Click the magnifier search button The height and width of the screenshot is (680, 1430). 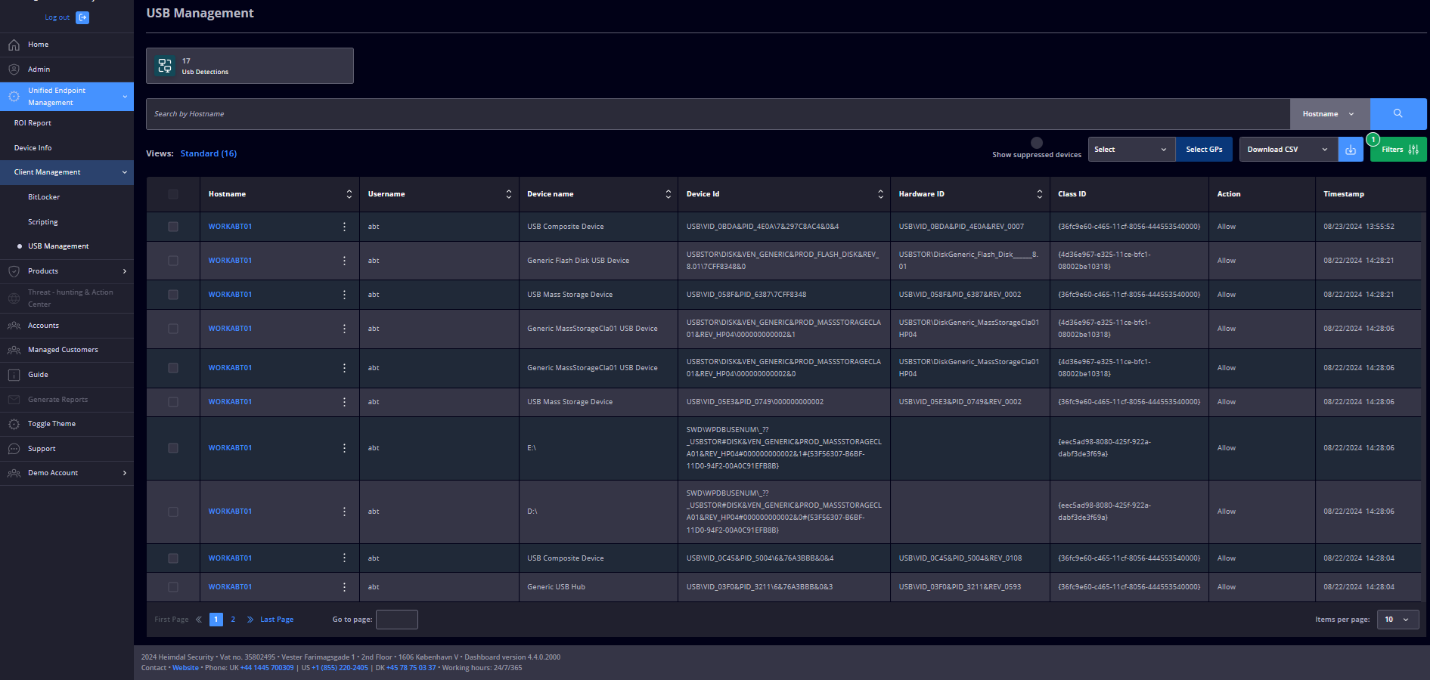coord(1398,114)
